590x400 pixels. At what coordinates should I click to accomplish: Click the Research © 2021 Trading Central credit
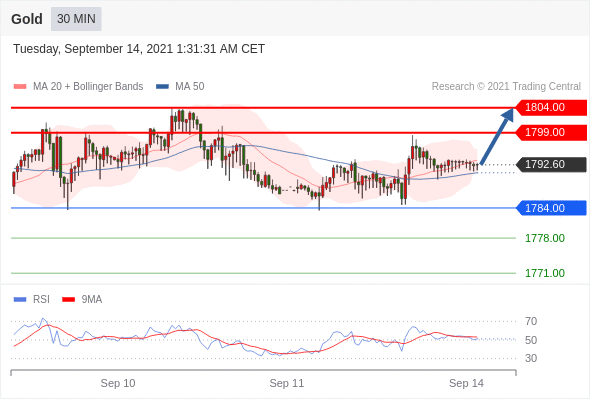pyautogui.click(x=506, y=87)
